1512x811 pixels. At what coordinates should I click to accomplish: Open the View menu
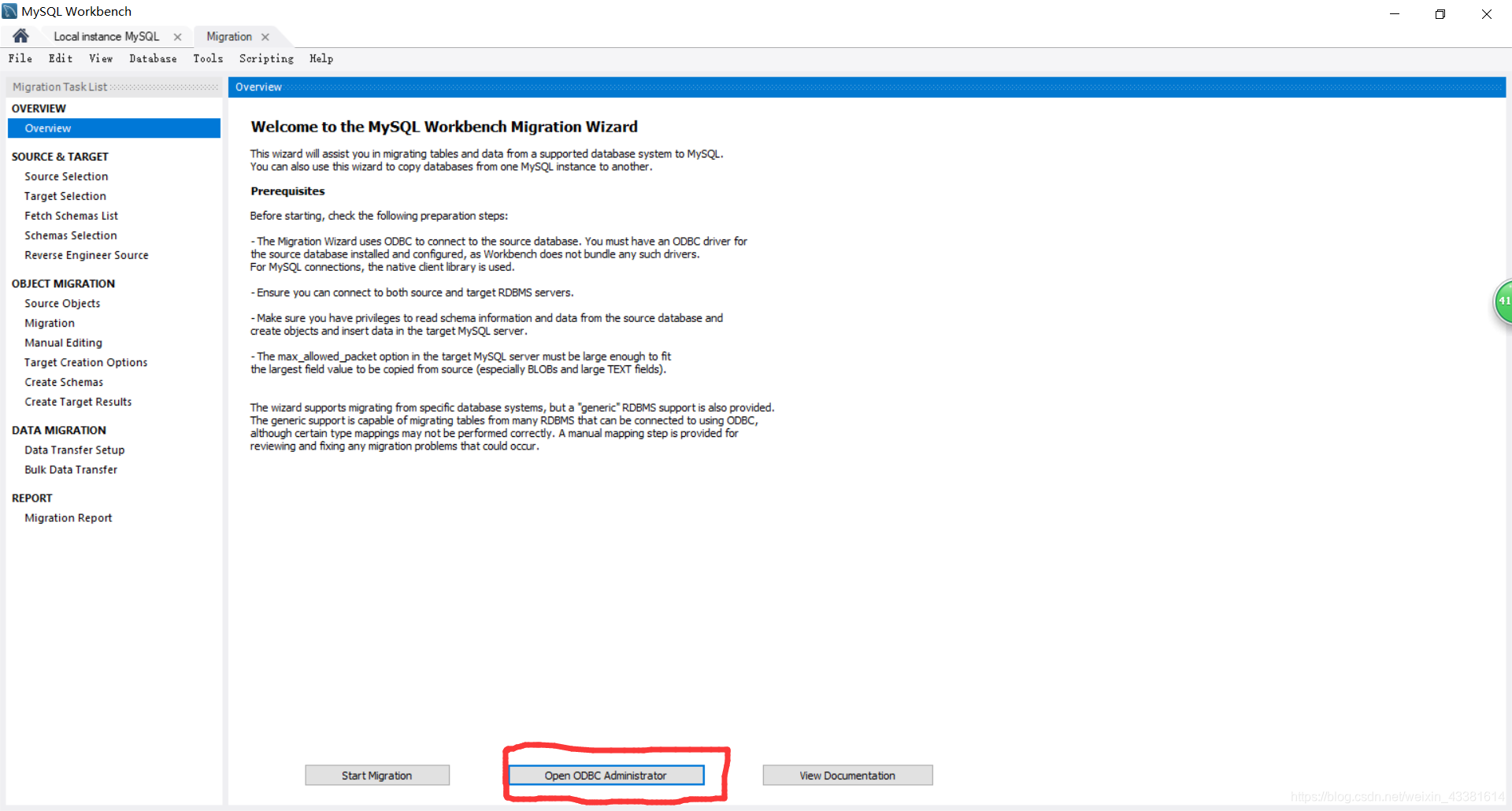101,58
